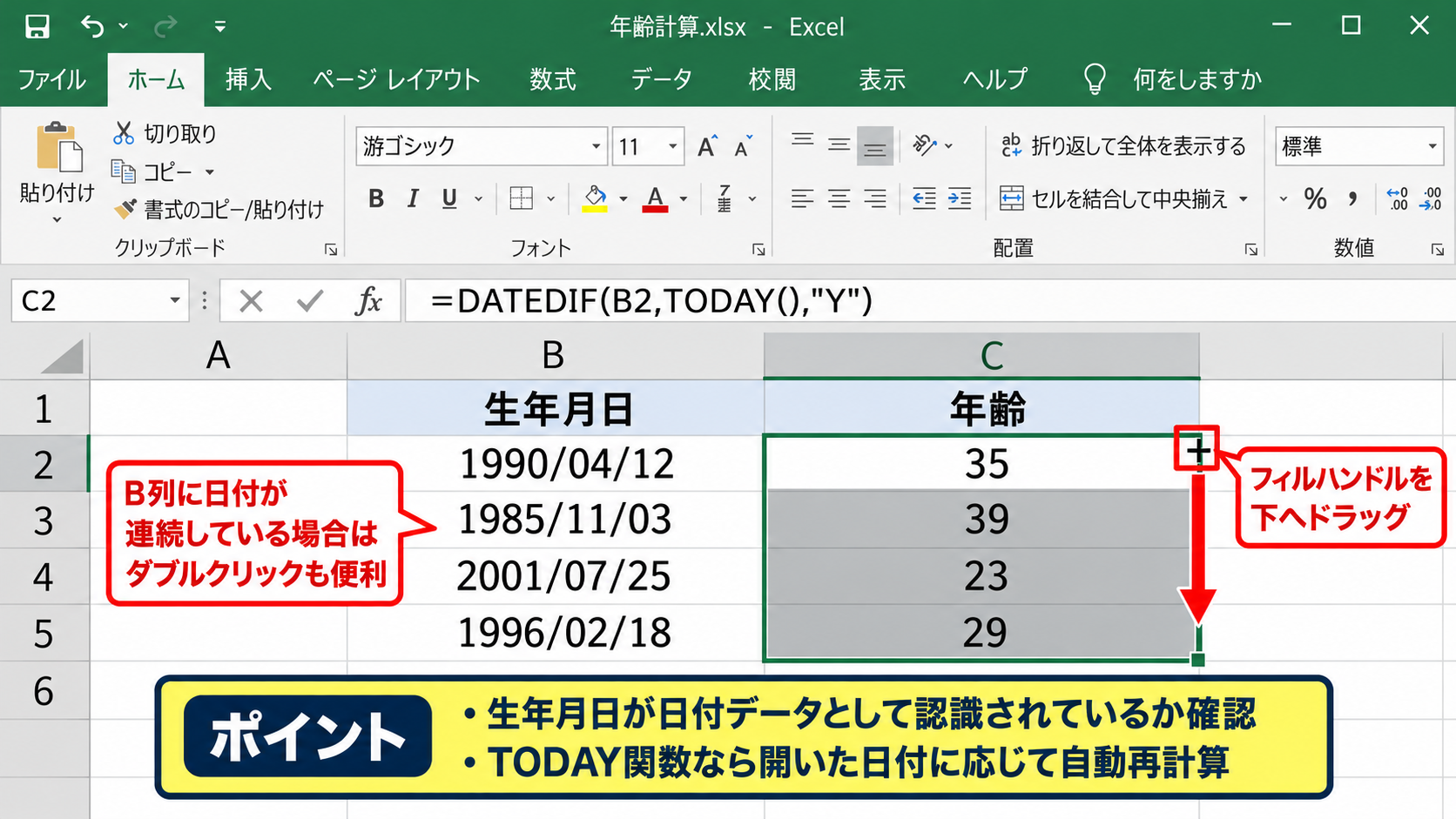1456x819 pixels.
Task: Click the Cut scissors icon
Action: coord(124,133)
